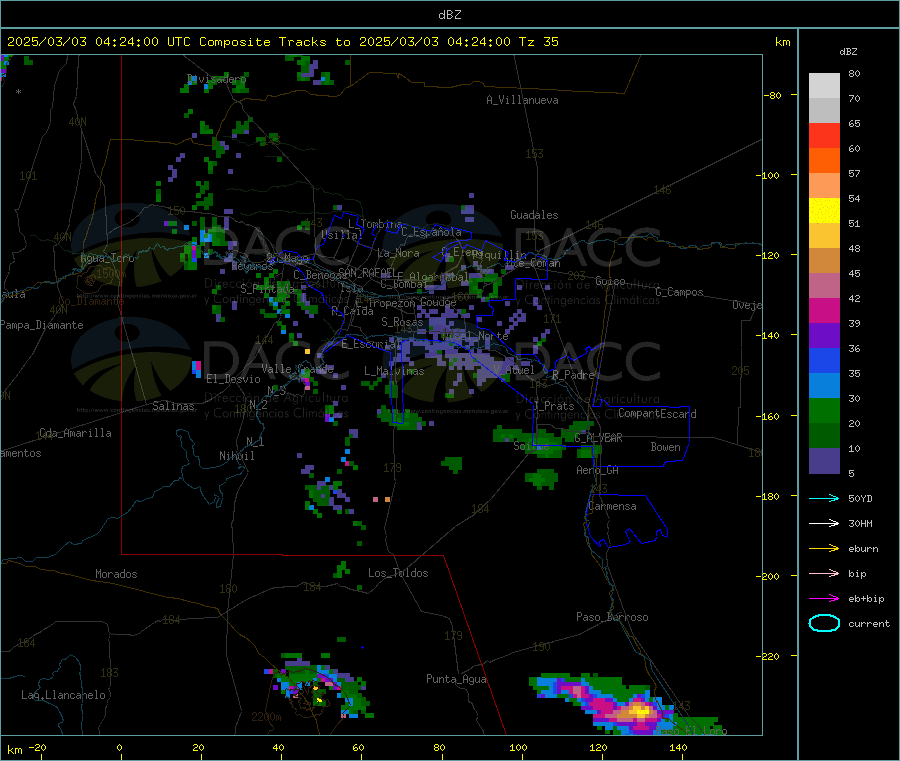900x761 pixels.
Task: Click the 'G_Campos' place label
Action: (x=679, y=292)
